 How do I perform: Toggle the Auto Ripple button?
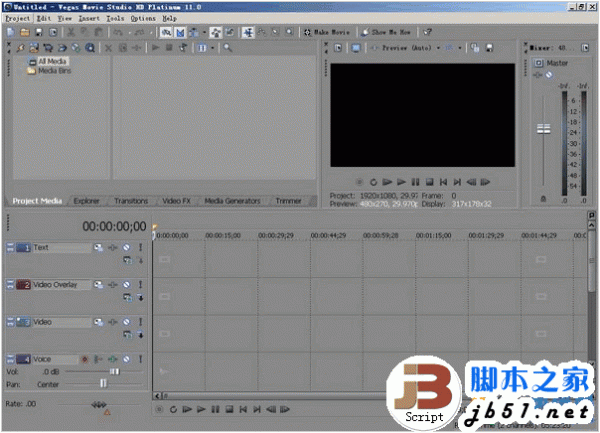pos(194,33)
